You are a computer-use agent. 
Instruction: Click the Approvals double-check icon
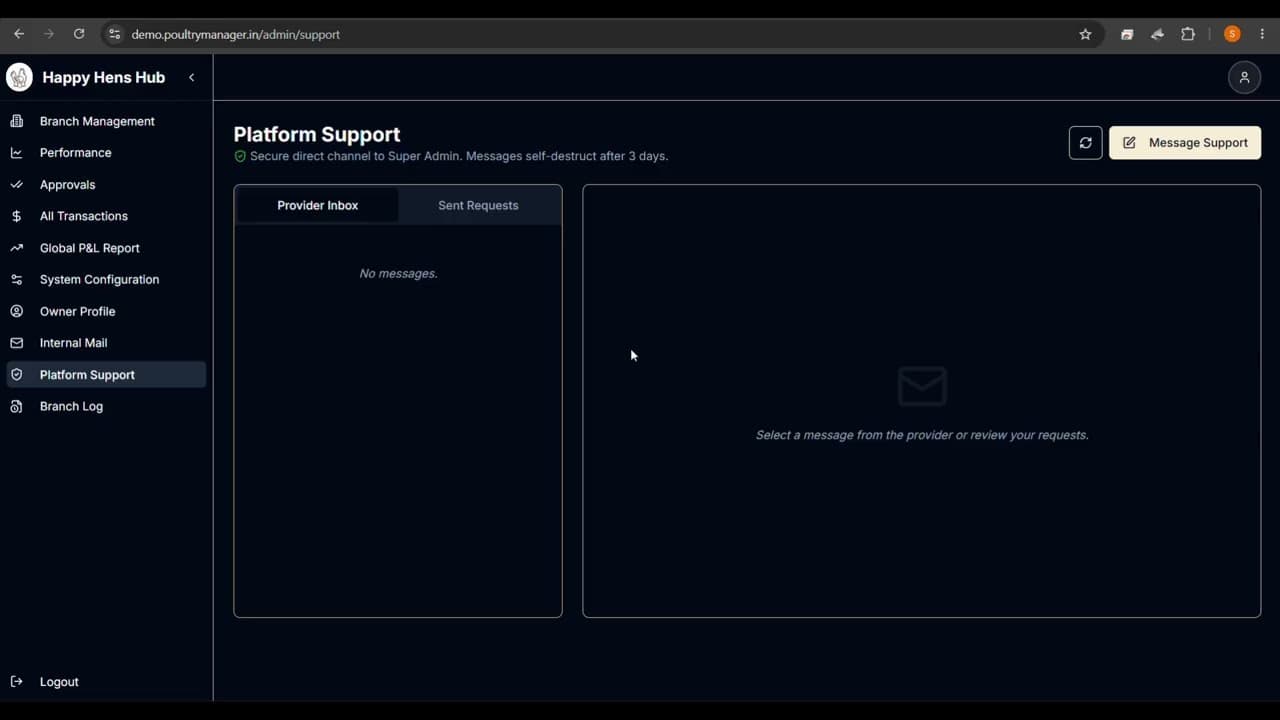[16, 185]
